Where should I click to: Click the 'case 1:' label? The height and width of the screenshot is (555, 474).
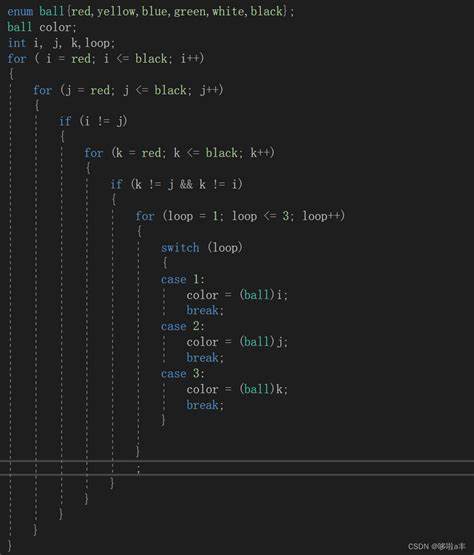coord(183,279)
